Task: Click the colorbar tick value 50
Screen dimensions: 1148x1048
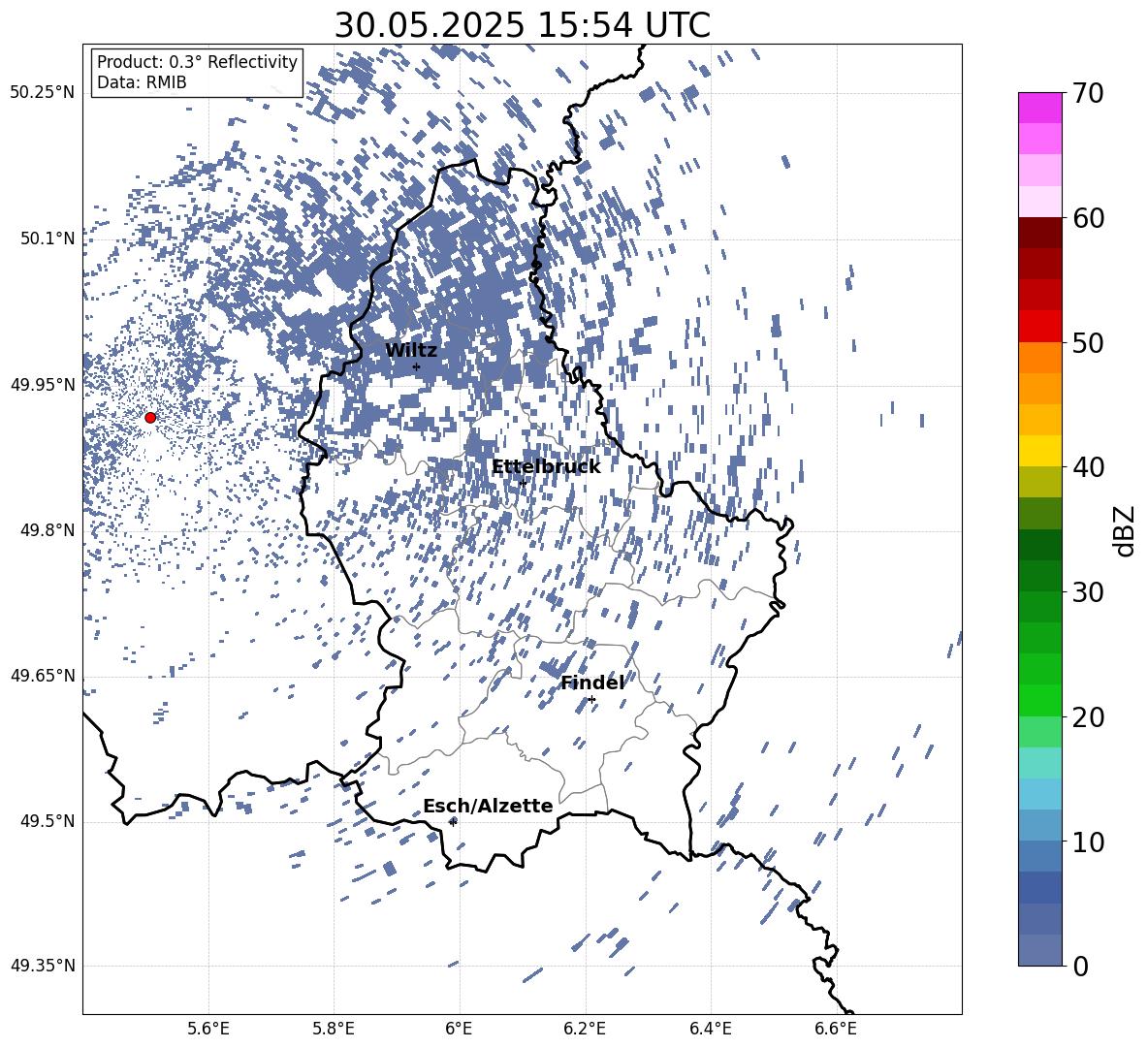Action: click(x=1088, y=343)
